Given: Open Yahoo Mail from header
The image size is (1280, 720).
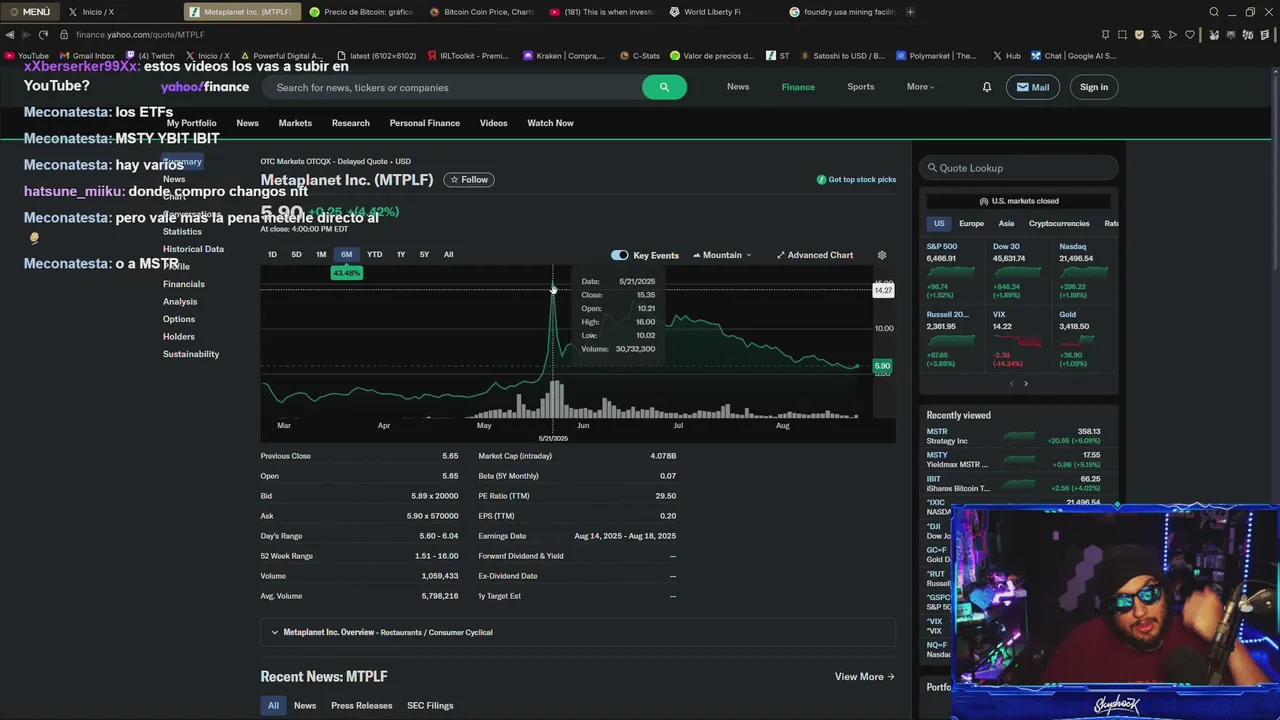Looking at the screenshot, I should click(x=1033, y=87).
